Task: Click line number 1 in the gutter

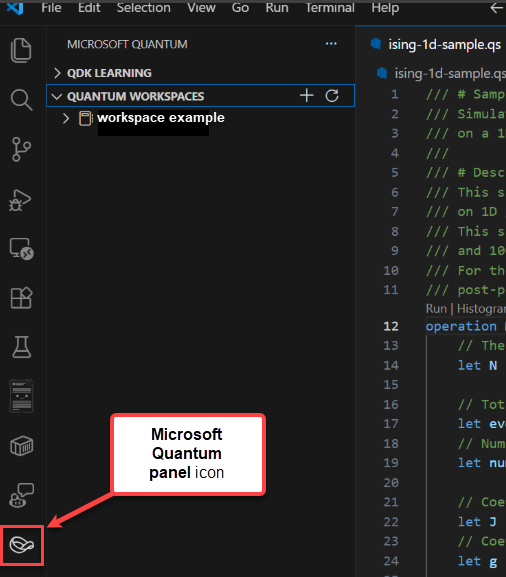Action: pos(394,95)
